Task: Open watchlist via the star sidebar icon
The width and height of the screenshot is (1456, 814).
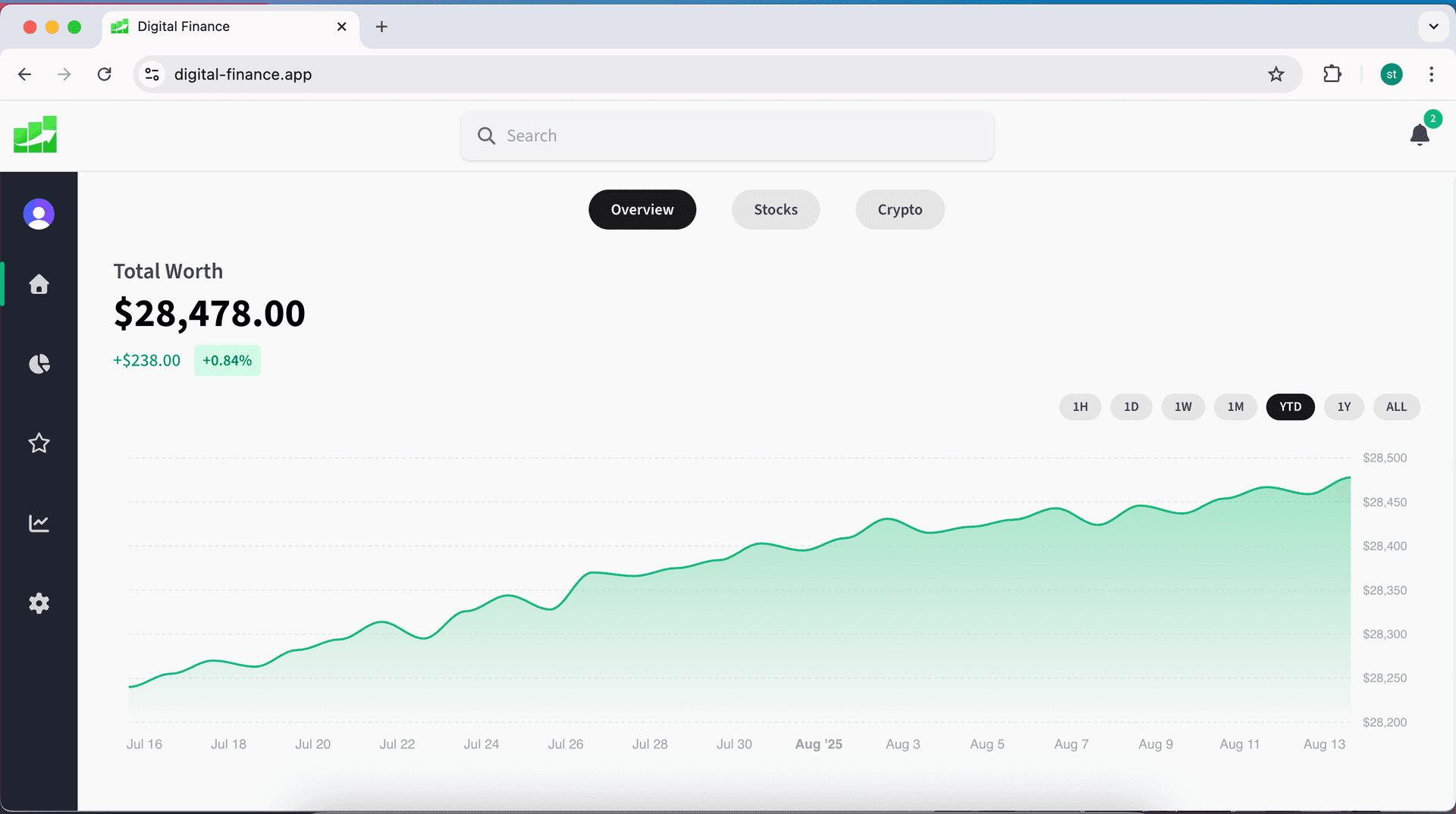Action: point(39,443)
